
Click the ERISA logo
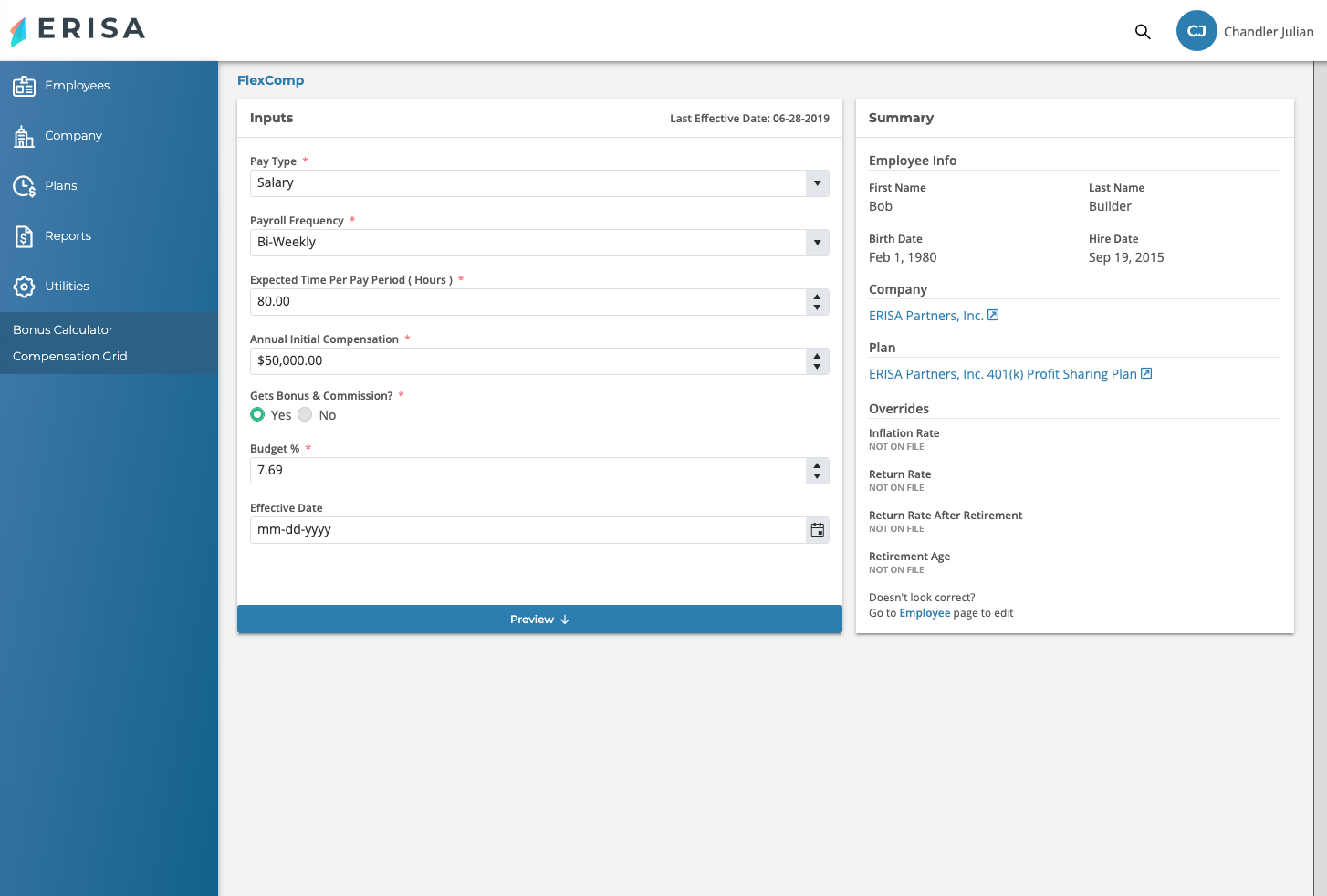click(78, 30)
